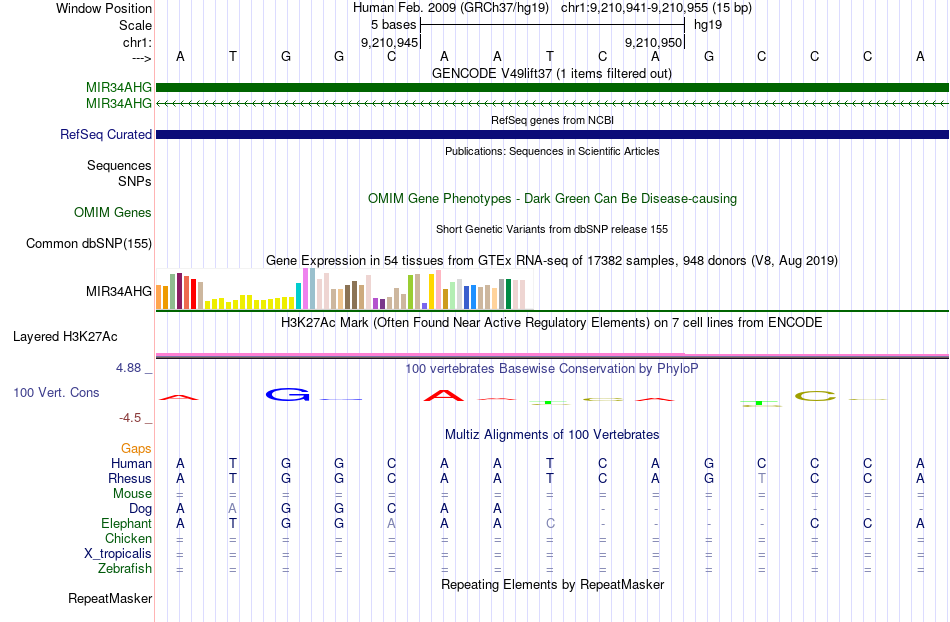This screenshot has width=950, height=622.
Task: Click the 'hg19' label beside the scale bar
Action: pyautogui.click(x=708, y=25)
